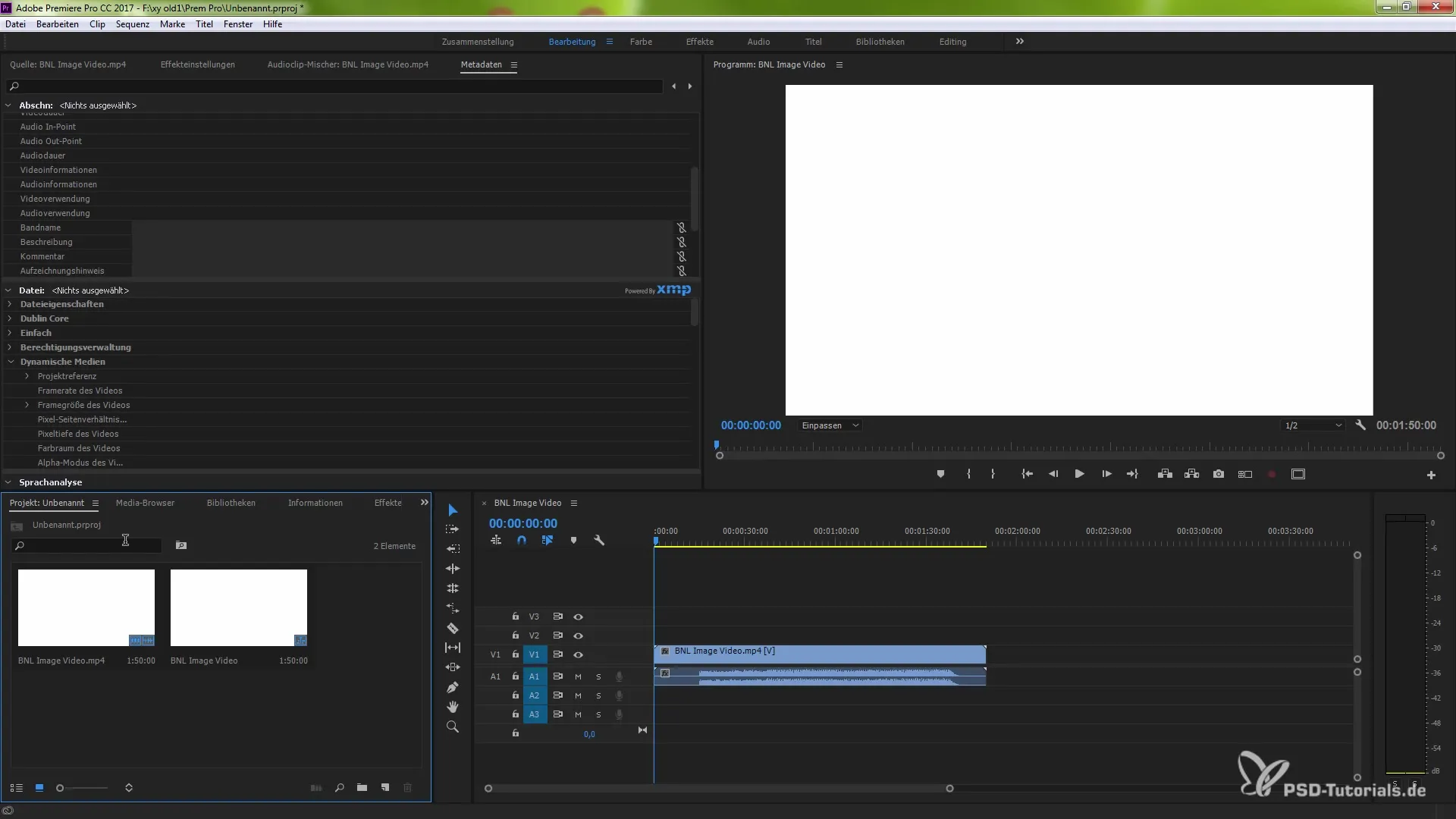Screen dimensions: 1456x819
Task: Select the Track Select Forward tool
Action: [453, 529]
